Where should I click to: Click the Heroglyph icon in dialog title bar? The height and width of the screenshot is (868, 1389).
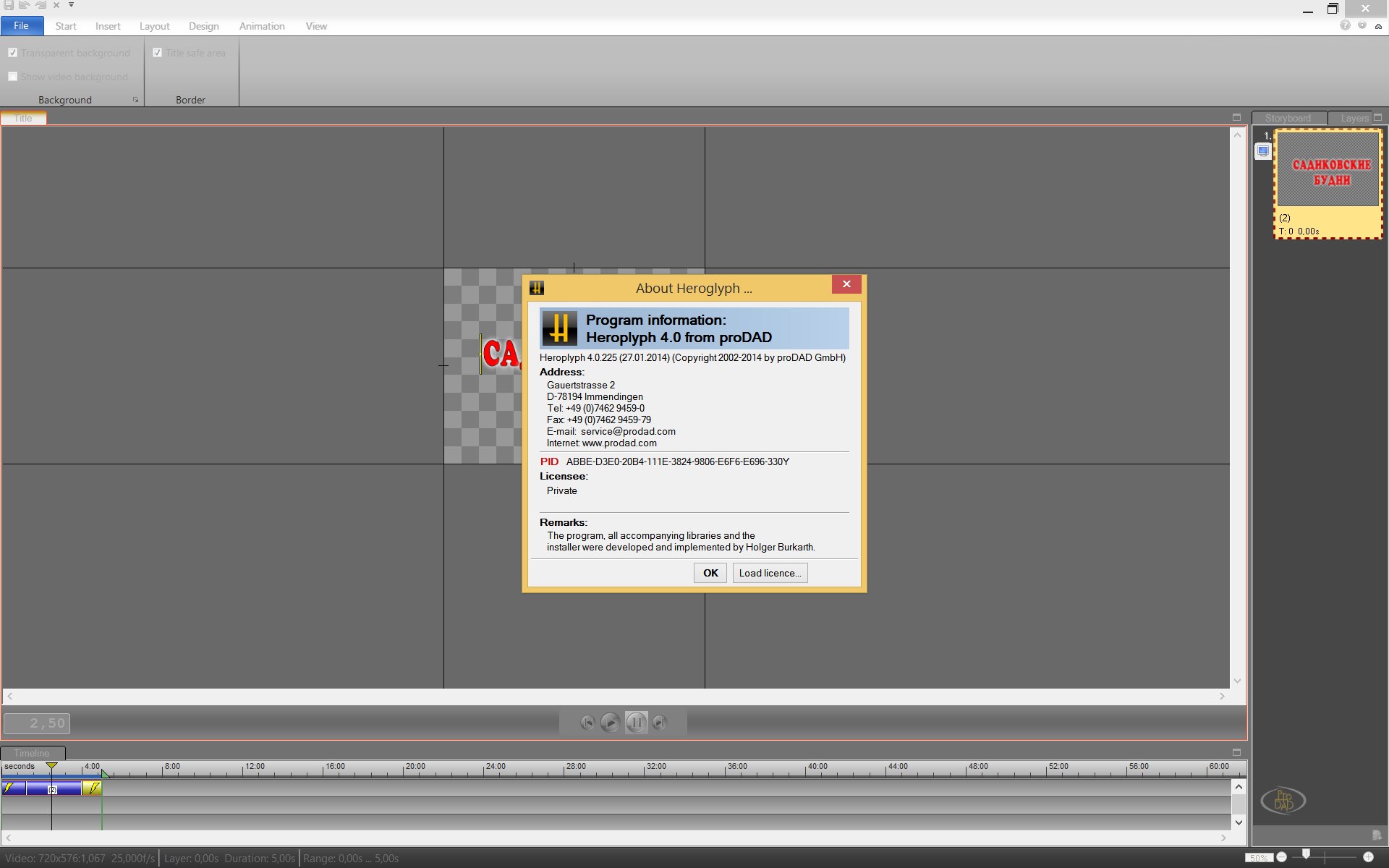pos(537,288)
